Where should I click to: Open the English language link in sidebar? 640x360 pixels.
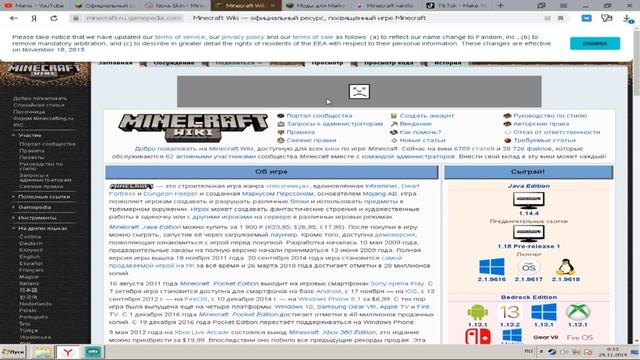(x=29, y=257)
